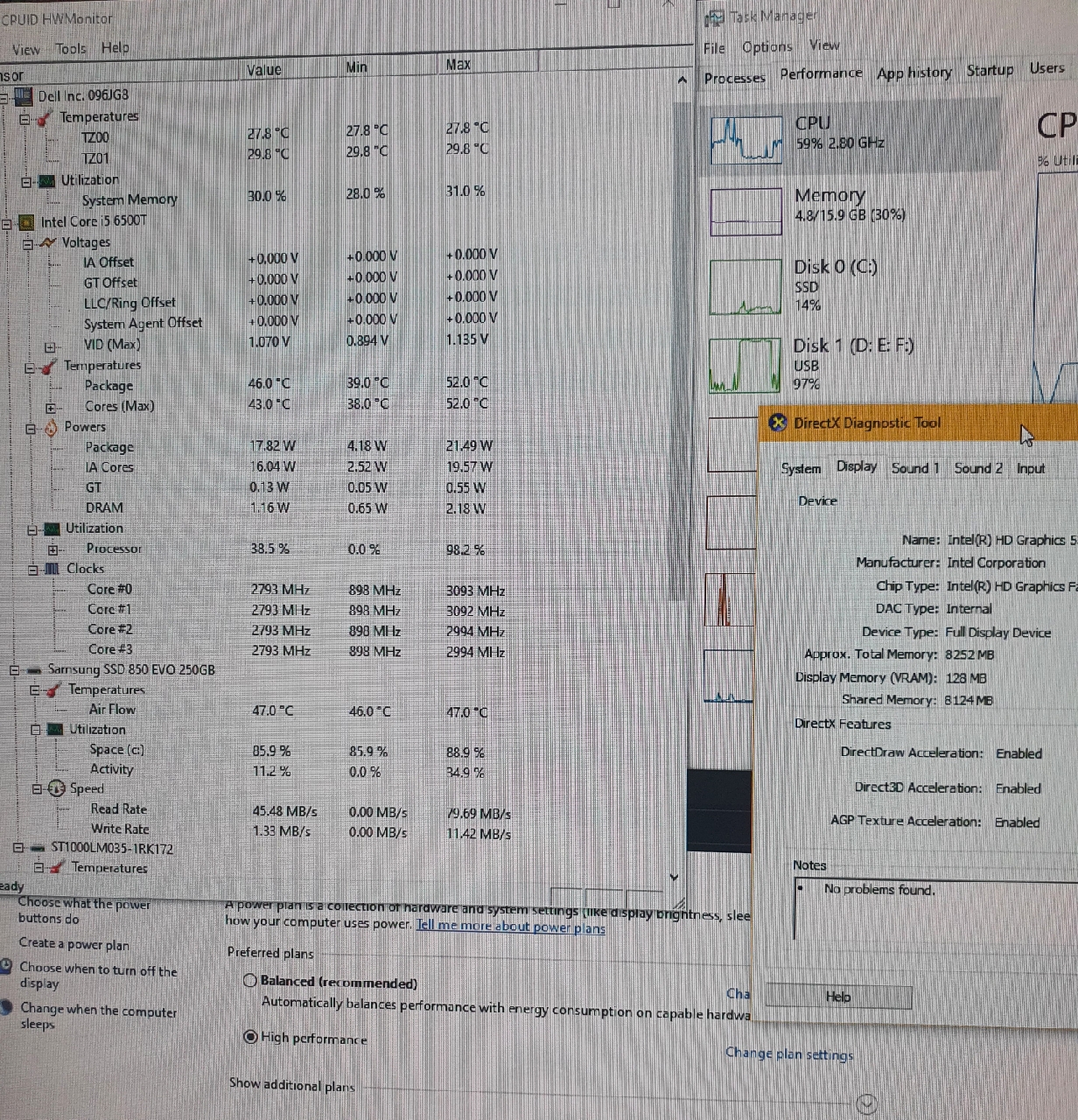Collapse the Clocks tree section
The height and width of the screenshot is (1120, 1078).
(x=33, y=570)
